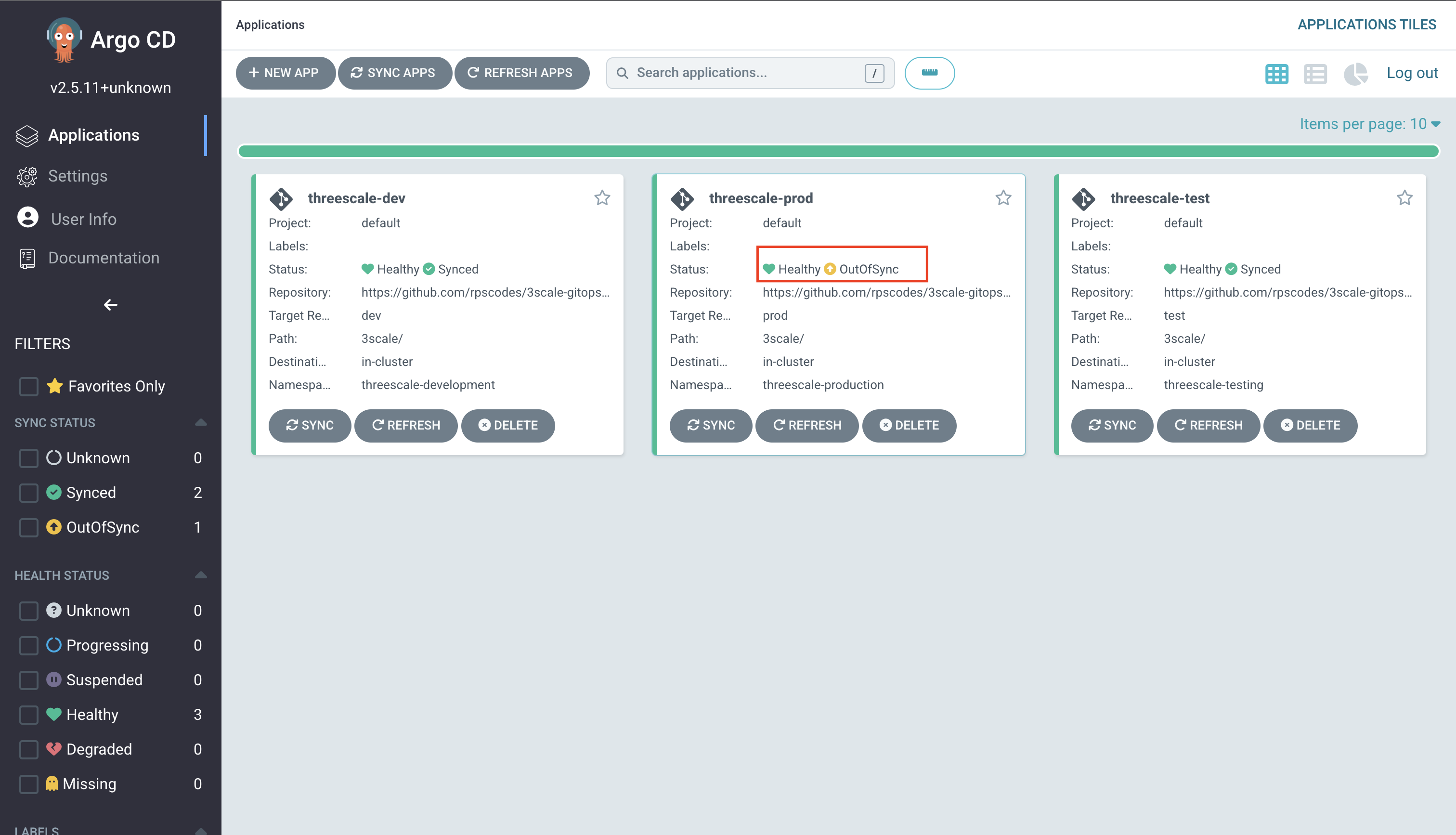Mark threescale-dev as favorite with the star

601,198
